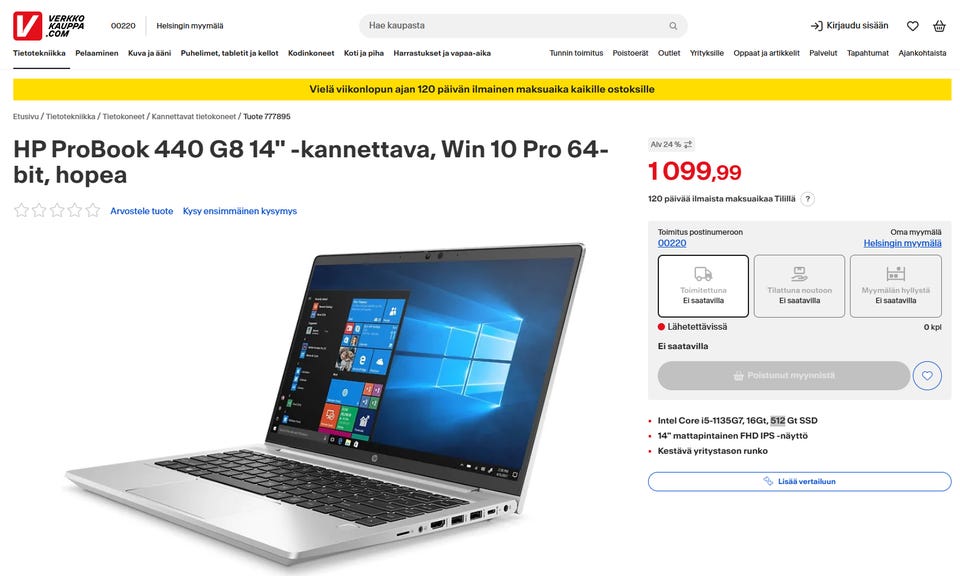Click the help question mark next to Tilillä
Screen dimensions: 960x576
[808, 199]
